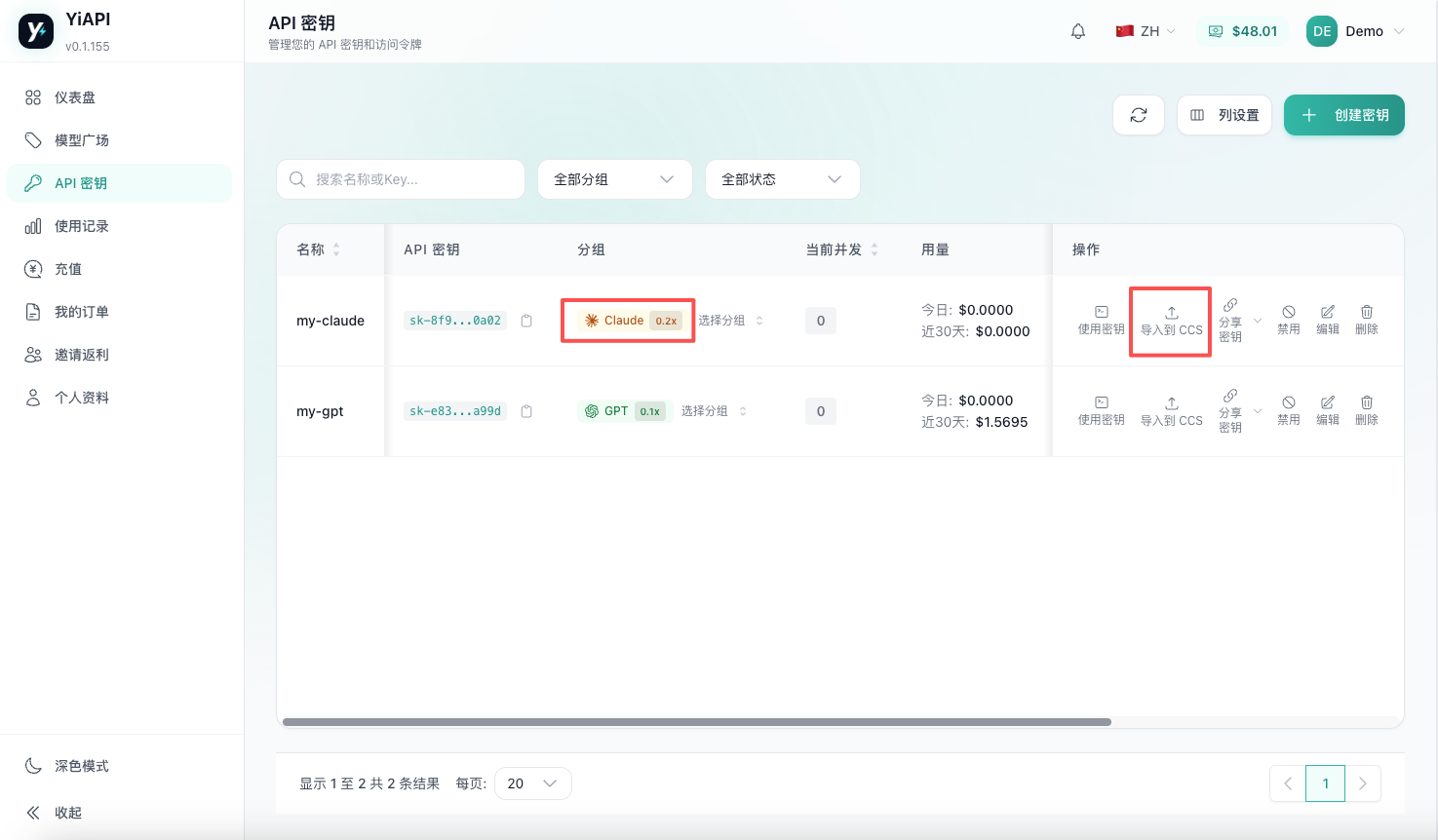Viewport: 1438px width, 840px height.
Task: Copy the sk-e83...a99d key
Action: pyautogui.click(x=526, y=411)
